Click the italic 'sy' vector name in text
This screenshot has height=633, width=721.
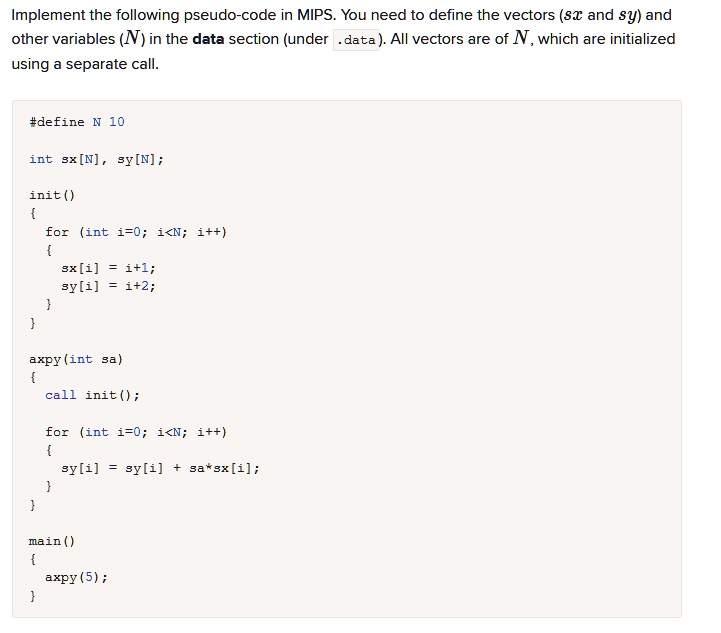point(628,17)
